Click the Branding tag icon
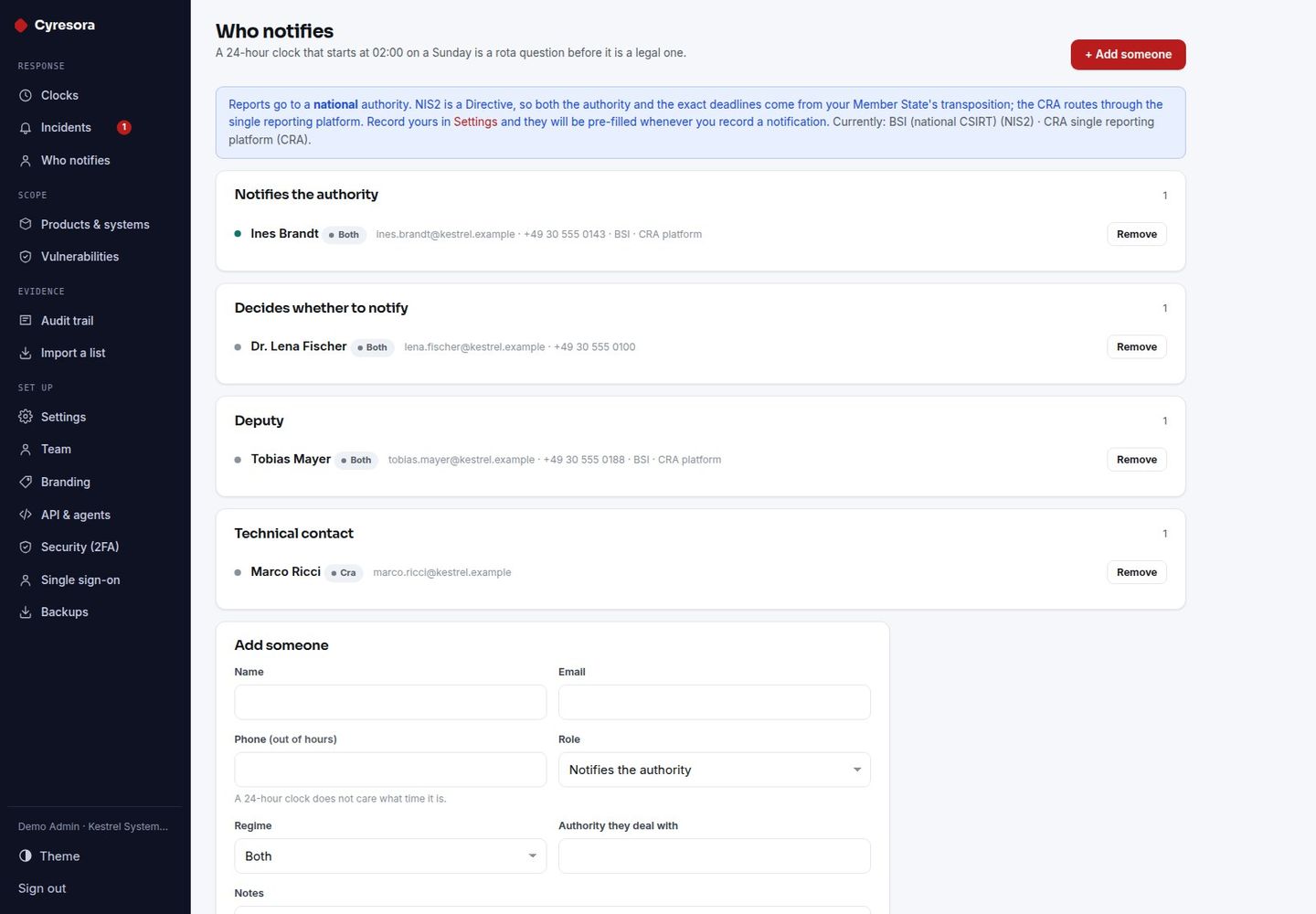The height and width of the screenshot is (914, 1316). 26,482
